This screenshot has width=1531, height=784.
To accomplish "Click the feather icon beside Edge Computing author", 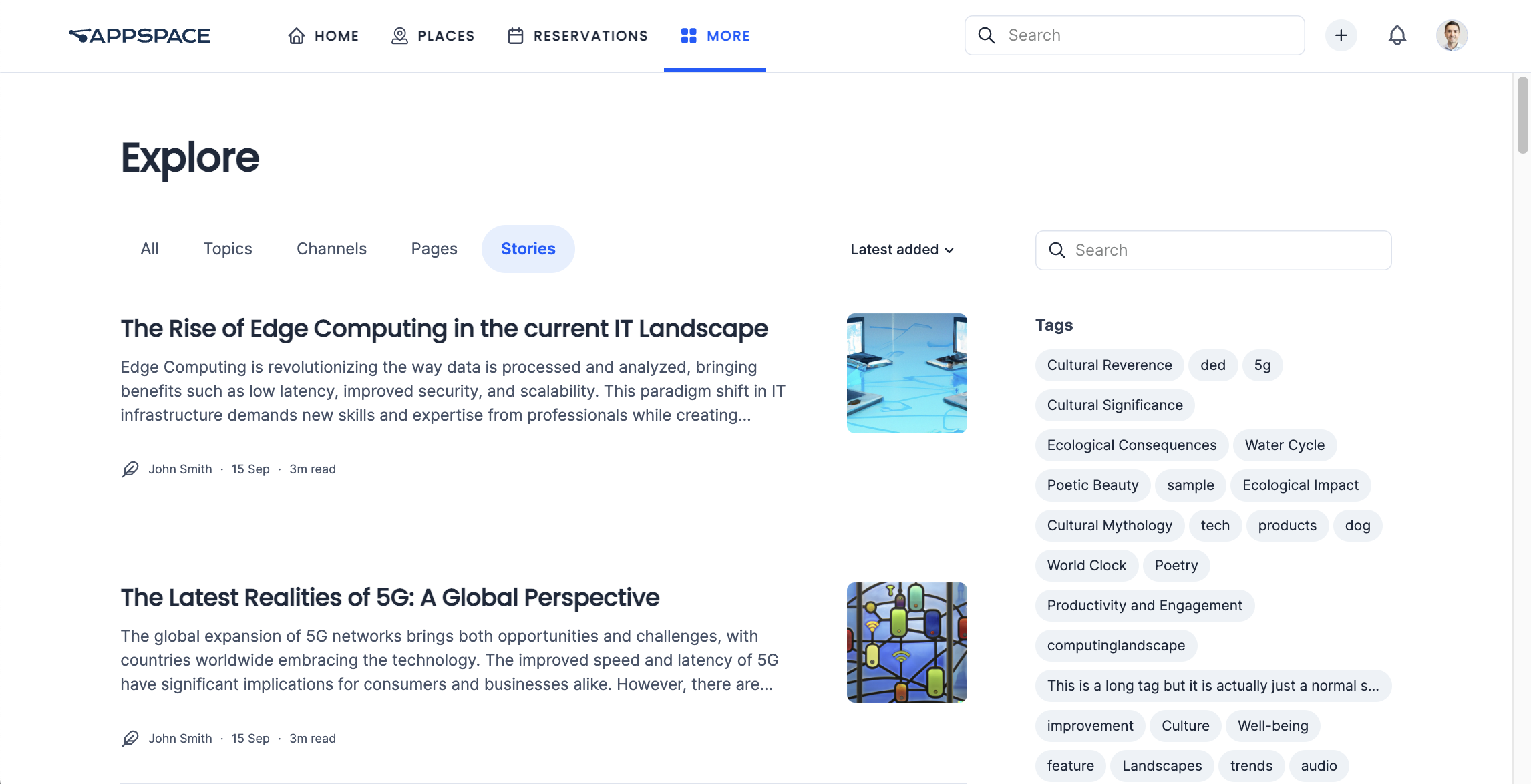I will (x=130, y=469).
